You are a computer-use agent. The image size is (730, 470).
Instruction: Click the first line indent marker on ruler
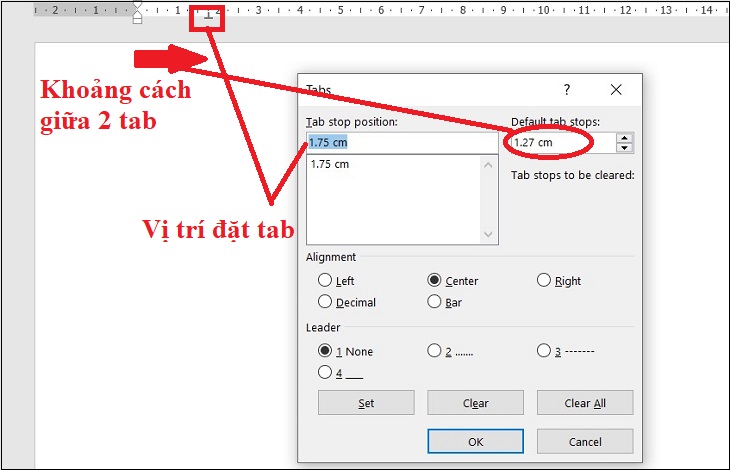coord(137,6)
